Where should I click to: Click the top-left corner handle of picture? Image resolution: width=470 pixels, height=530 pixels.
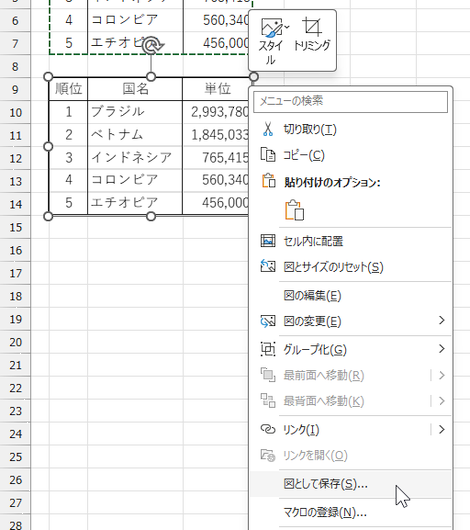point(48,77)
